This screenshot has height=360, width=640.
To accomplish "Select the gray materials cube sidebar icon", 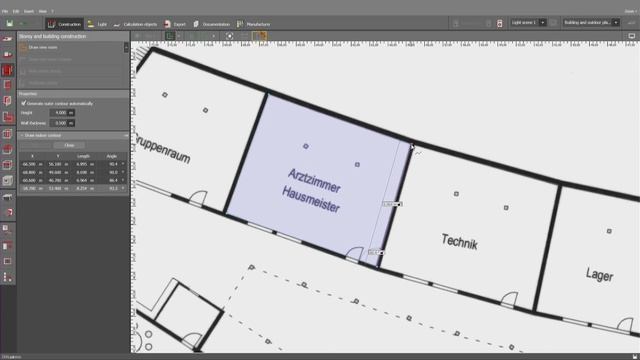I will tap(7, 181).
